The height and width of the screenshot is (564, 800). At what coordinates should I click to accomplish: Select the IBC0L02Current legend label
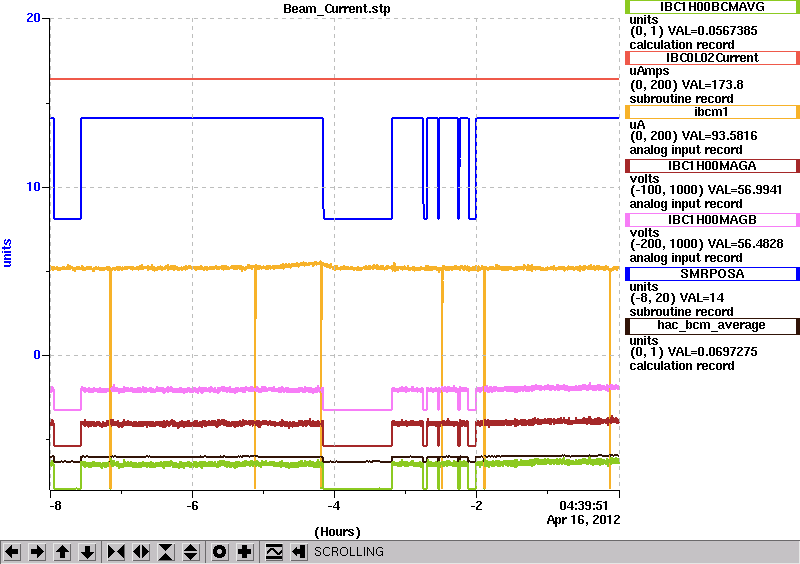712,58
